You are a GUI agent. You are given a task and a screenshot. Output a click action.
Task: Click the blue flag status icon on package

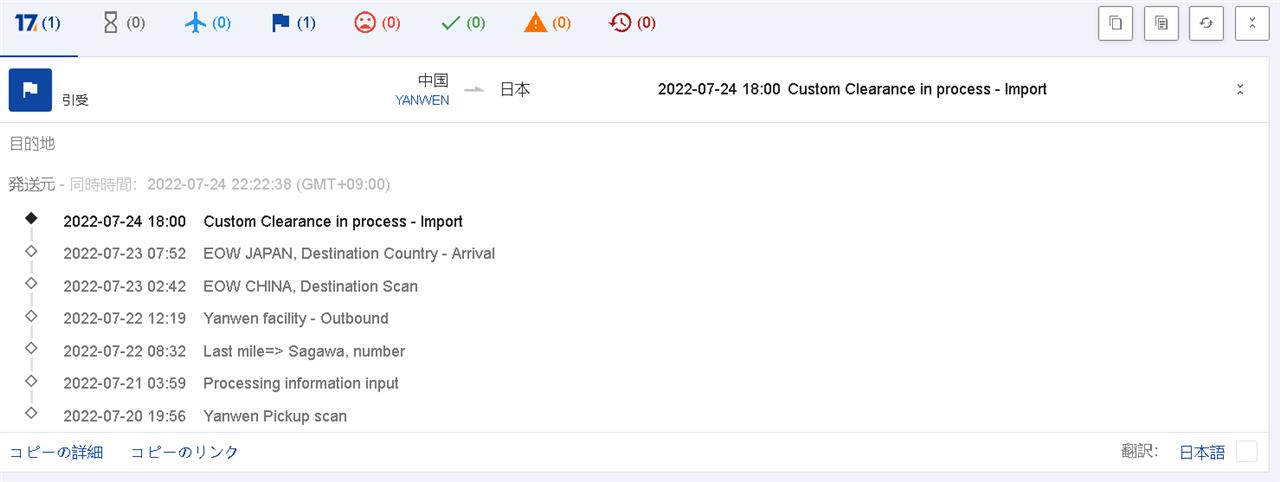coord(30,90)
